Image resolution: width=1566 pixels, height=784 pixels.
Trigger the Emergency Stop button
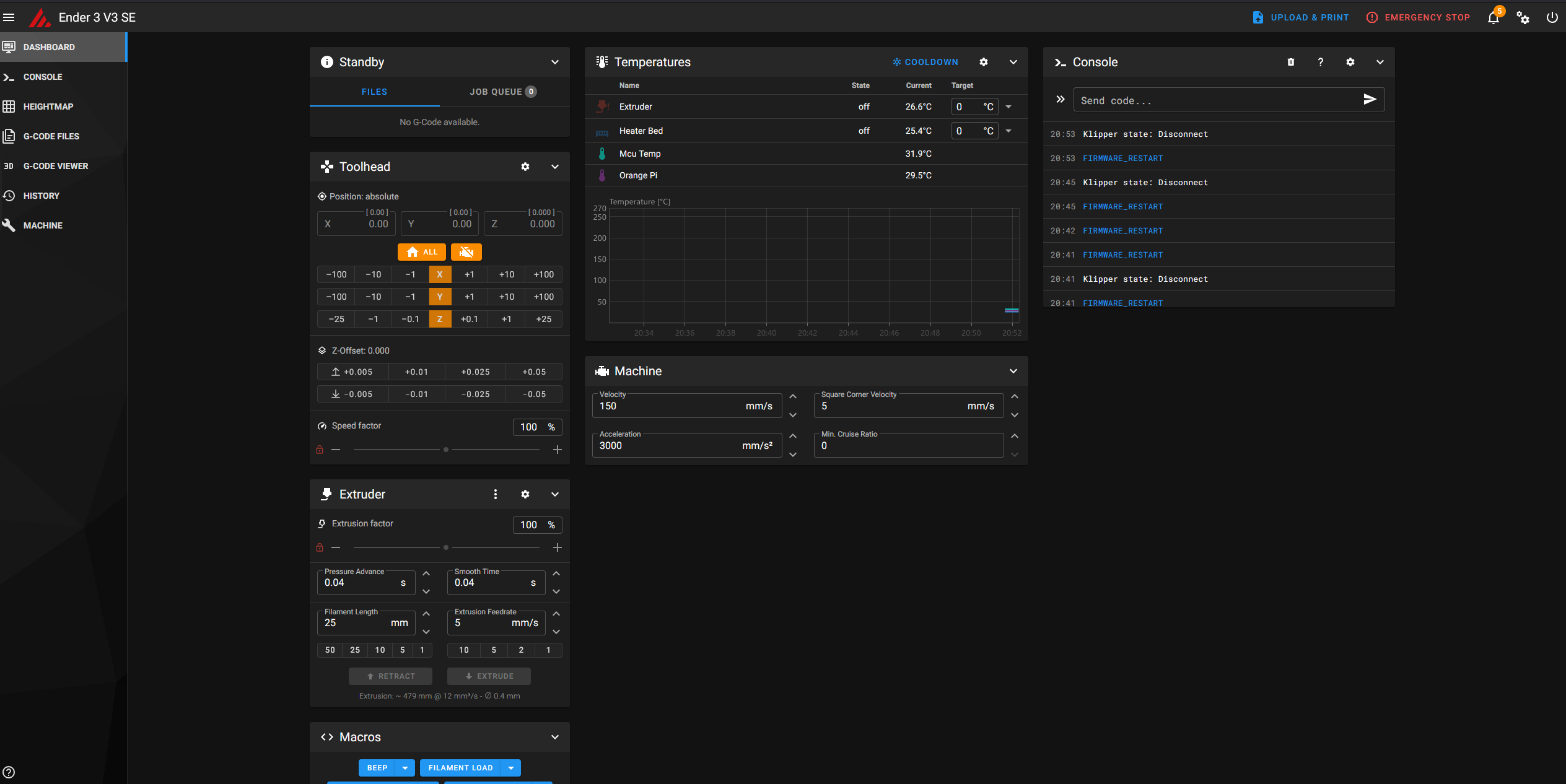(x=1418, y=17)
